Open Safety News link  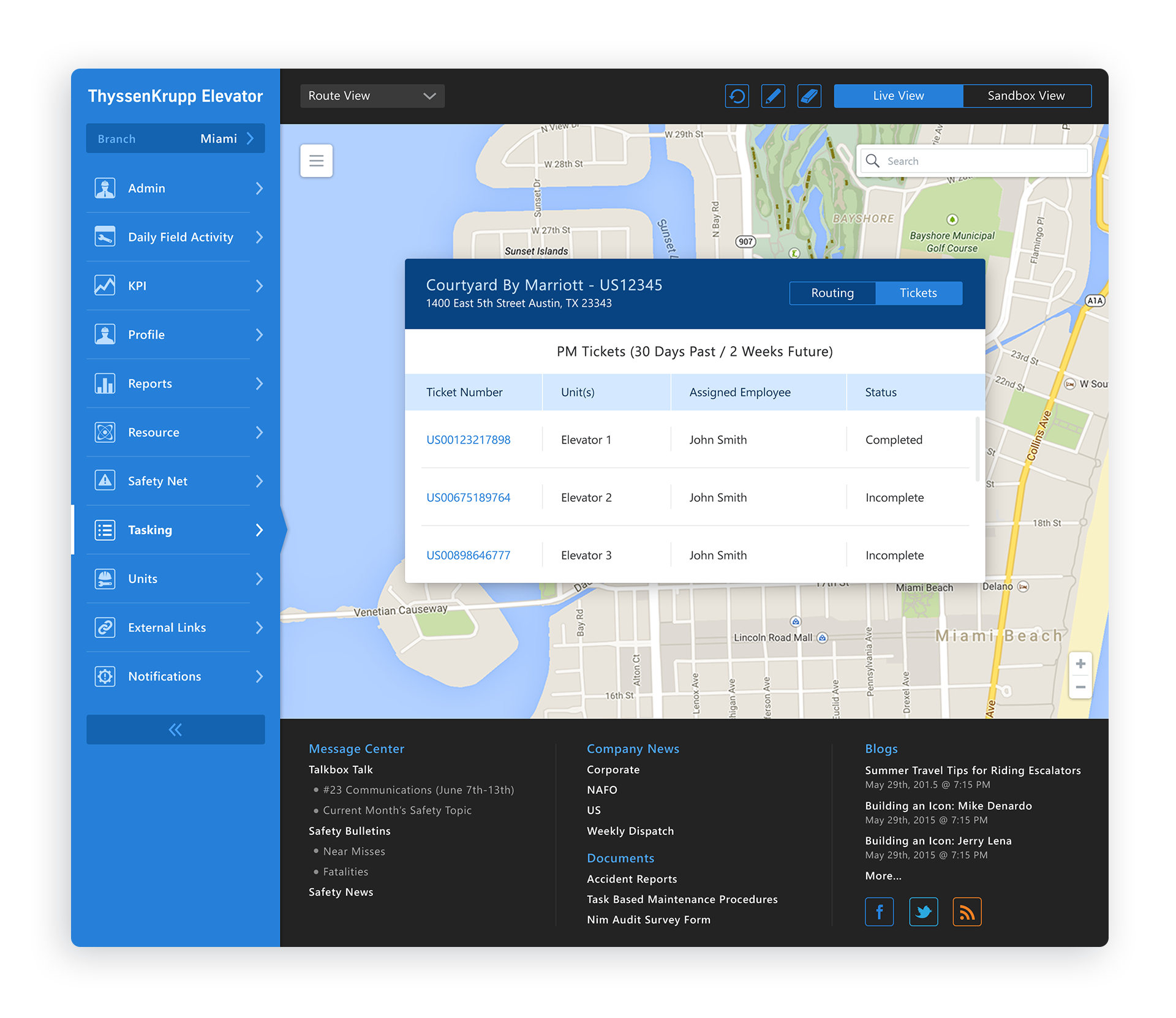pos(341,892)
